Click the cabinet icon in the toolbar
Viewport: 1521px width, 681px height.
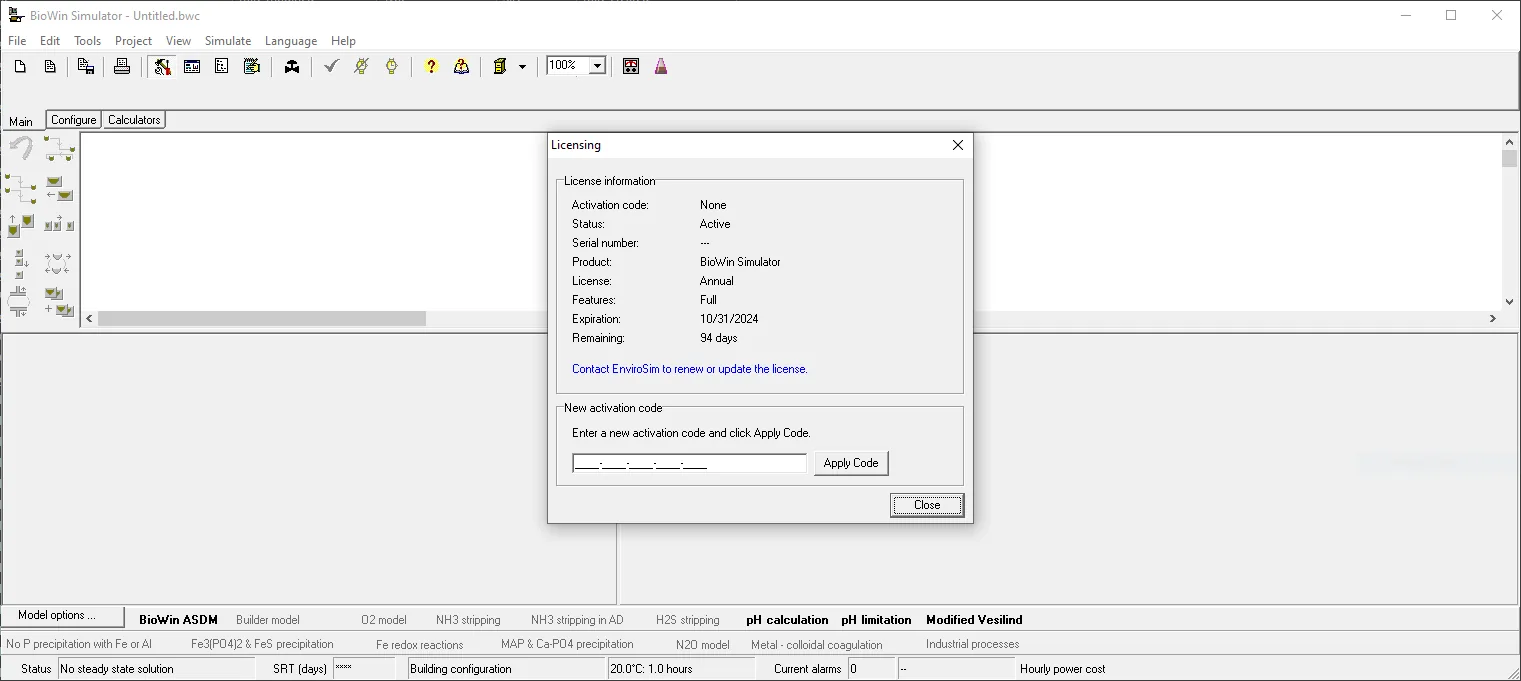click(500, 67)
